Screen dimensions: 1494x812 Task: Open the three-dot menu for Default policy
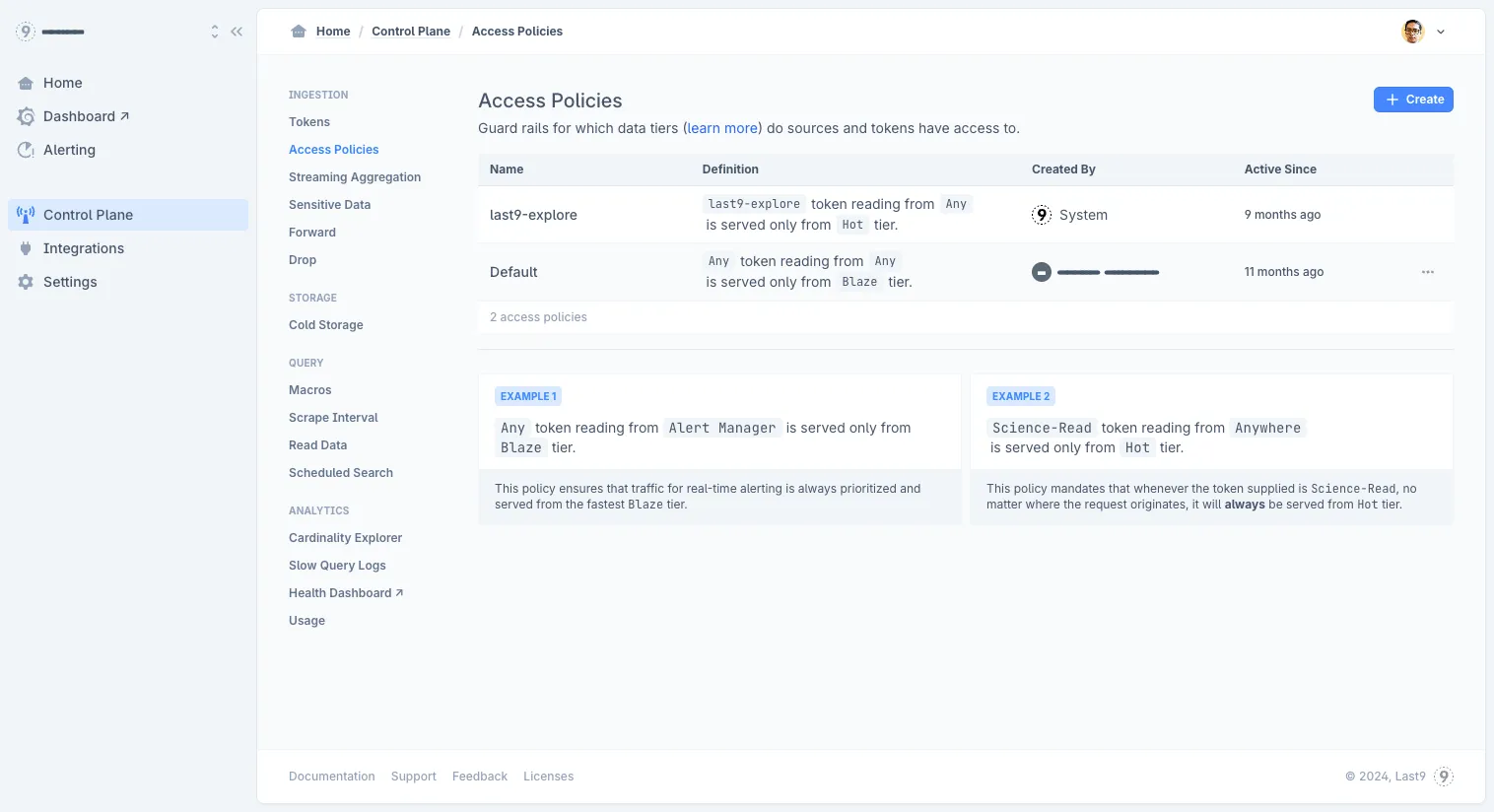pyautogui.click(x=1427, y=272)
